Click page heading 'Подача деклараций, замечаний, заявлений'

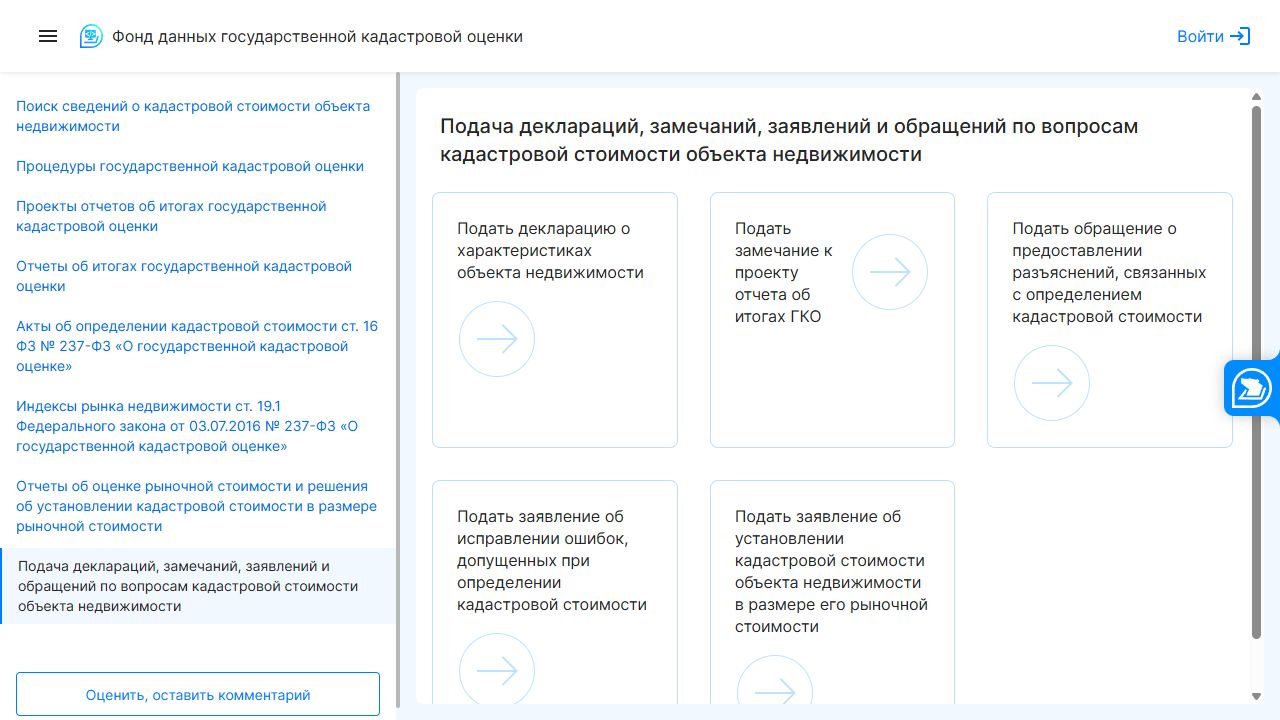click(789, 140)
